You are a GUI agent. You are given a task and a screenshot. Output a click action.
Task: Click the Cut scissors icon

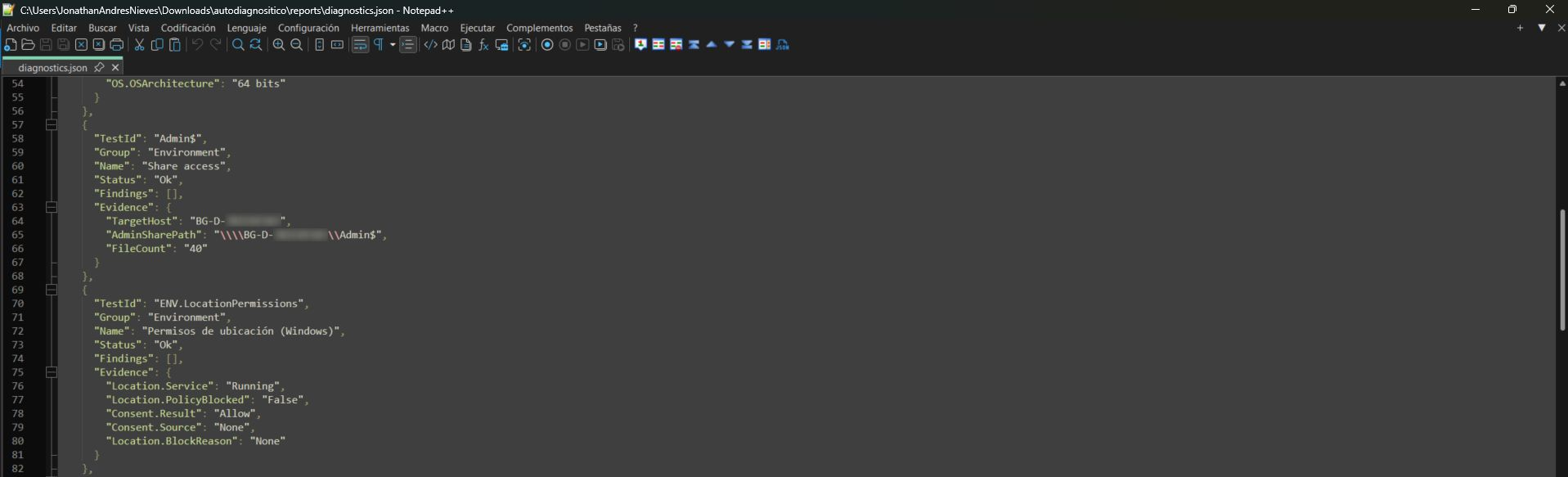tap(139, 45)
